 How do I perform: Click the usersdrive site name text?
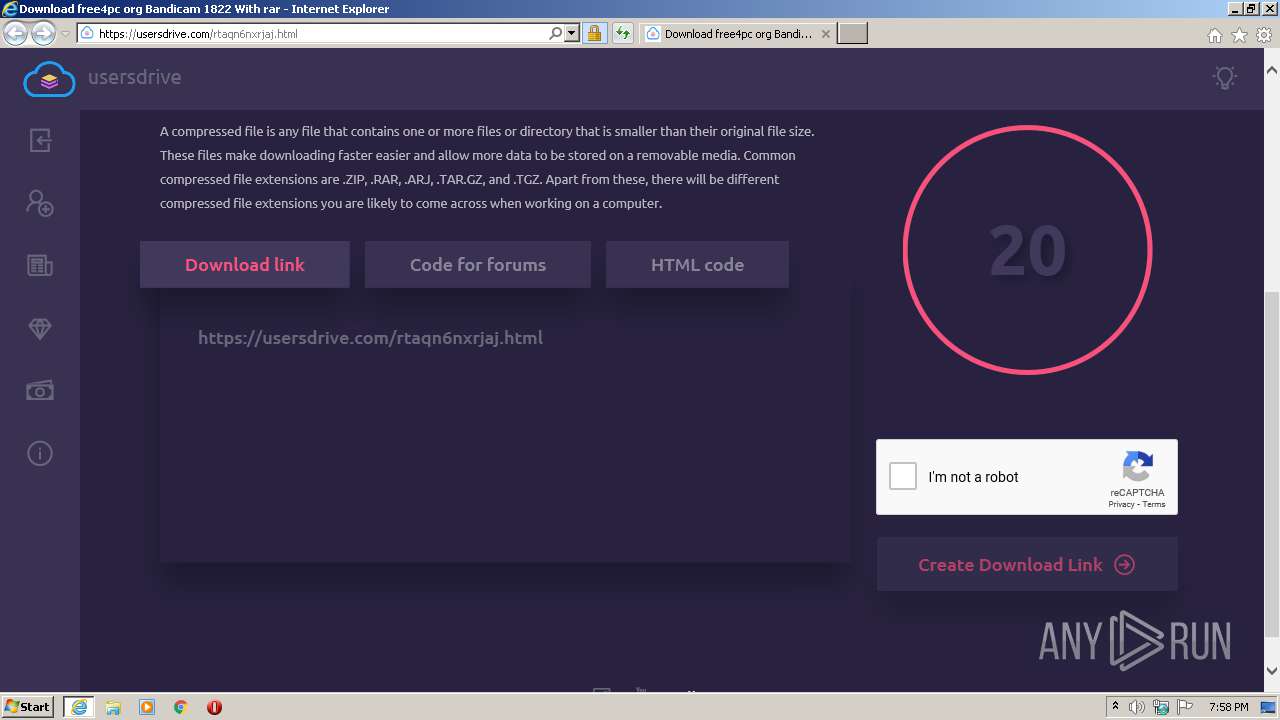point(134,77)
